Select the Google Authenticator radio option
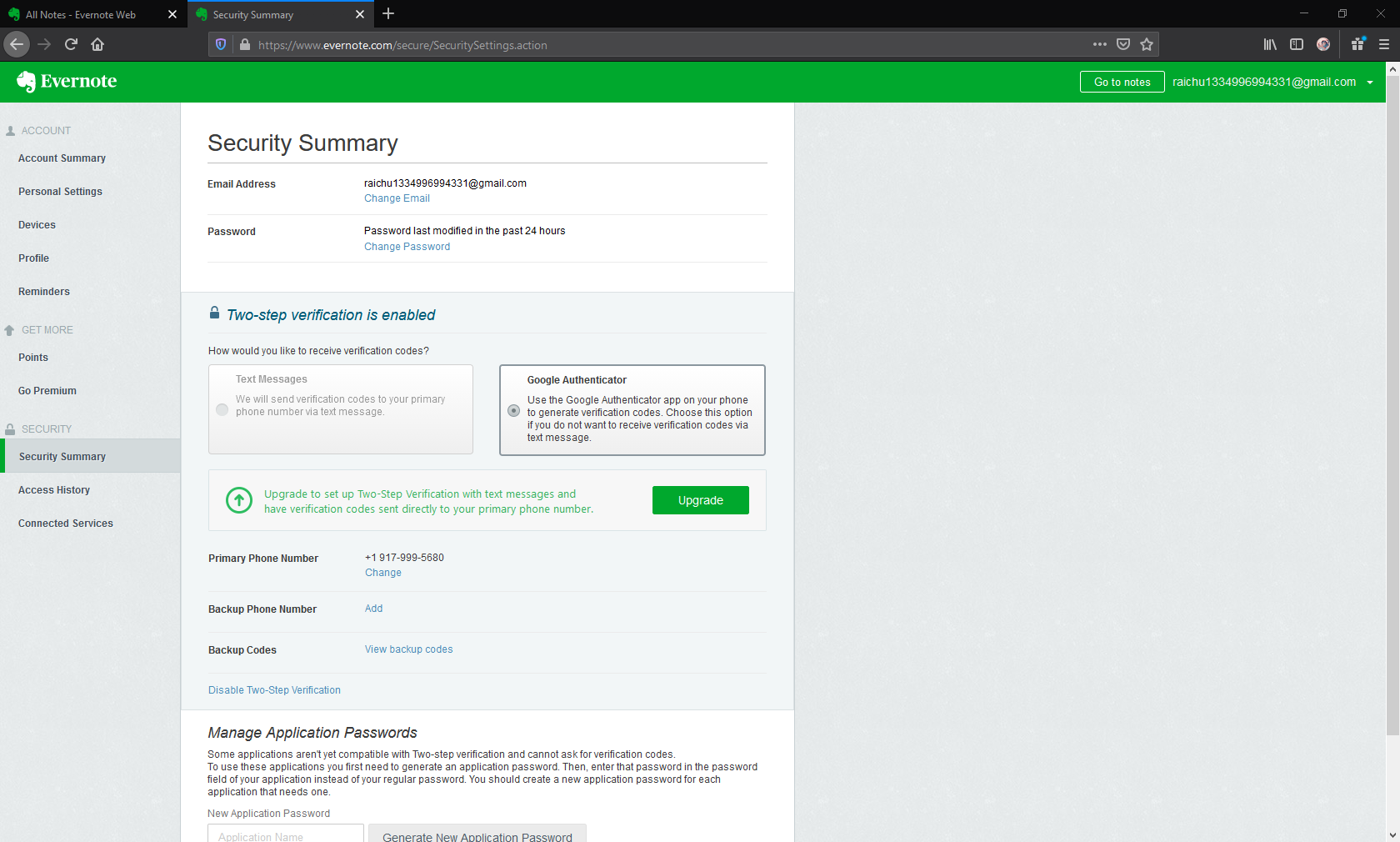 513,410
